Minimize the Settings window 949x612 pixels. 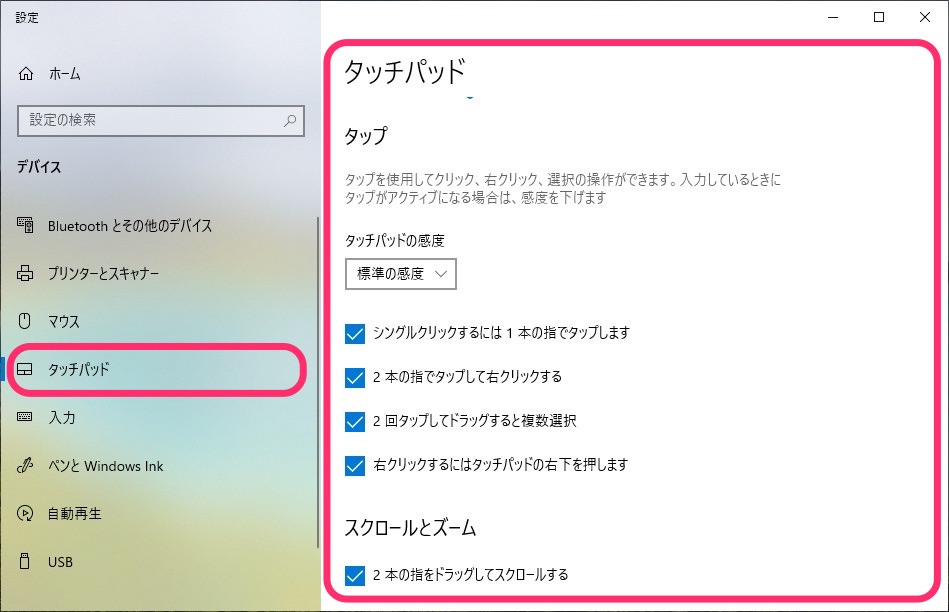tap(831, 17)
